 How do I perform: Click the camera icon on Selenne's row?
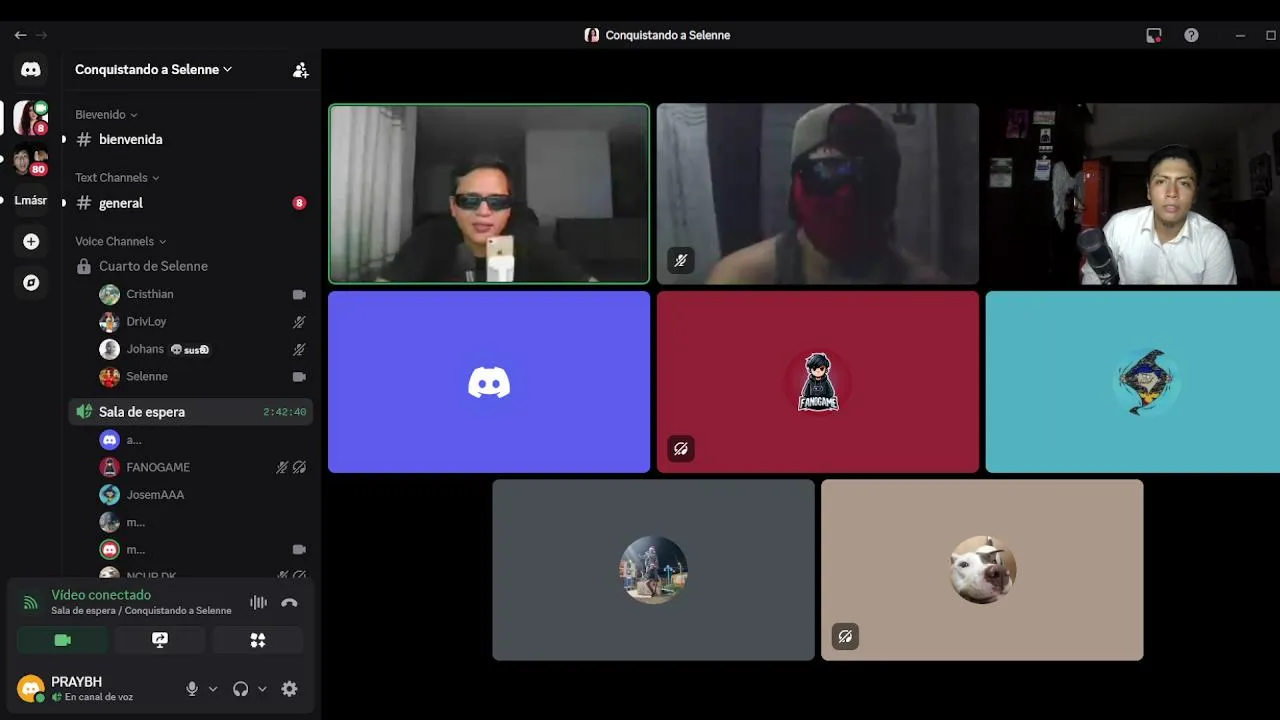point(299,377)
